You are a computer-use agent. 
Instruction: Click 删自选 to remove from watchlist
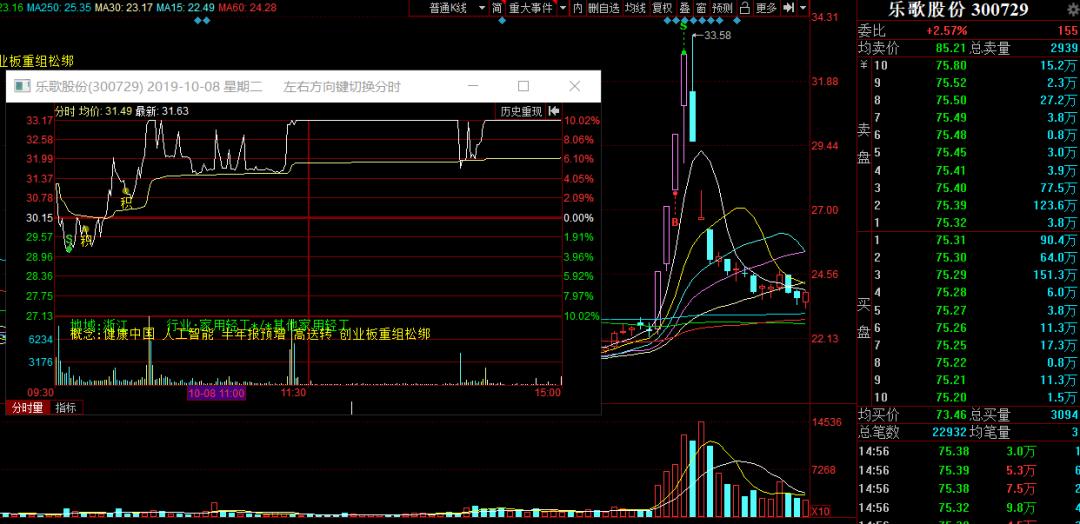pyautogui.click(x=603, y=8)
